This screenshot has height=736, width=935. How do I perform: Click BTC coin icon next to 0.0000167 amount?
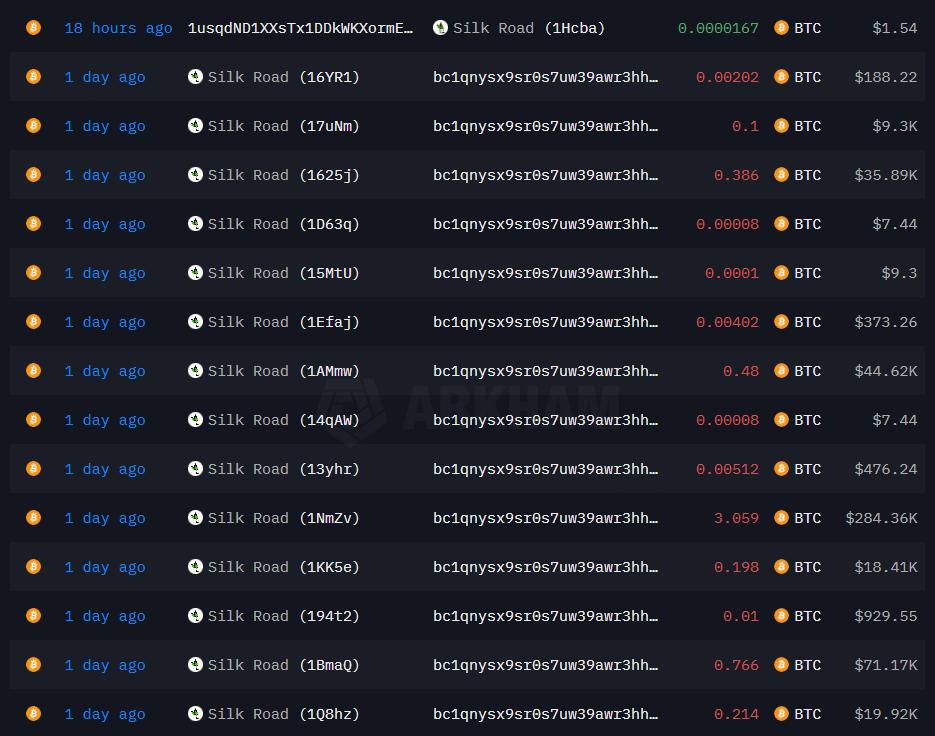click(781, 28)
